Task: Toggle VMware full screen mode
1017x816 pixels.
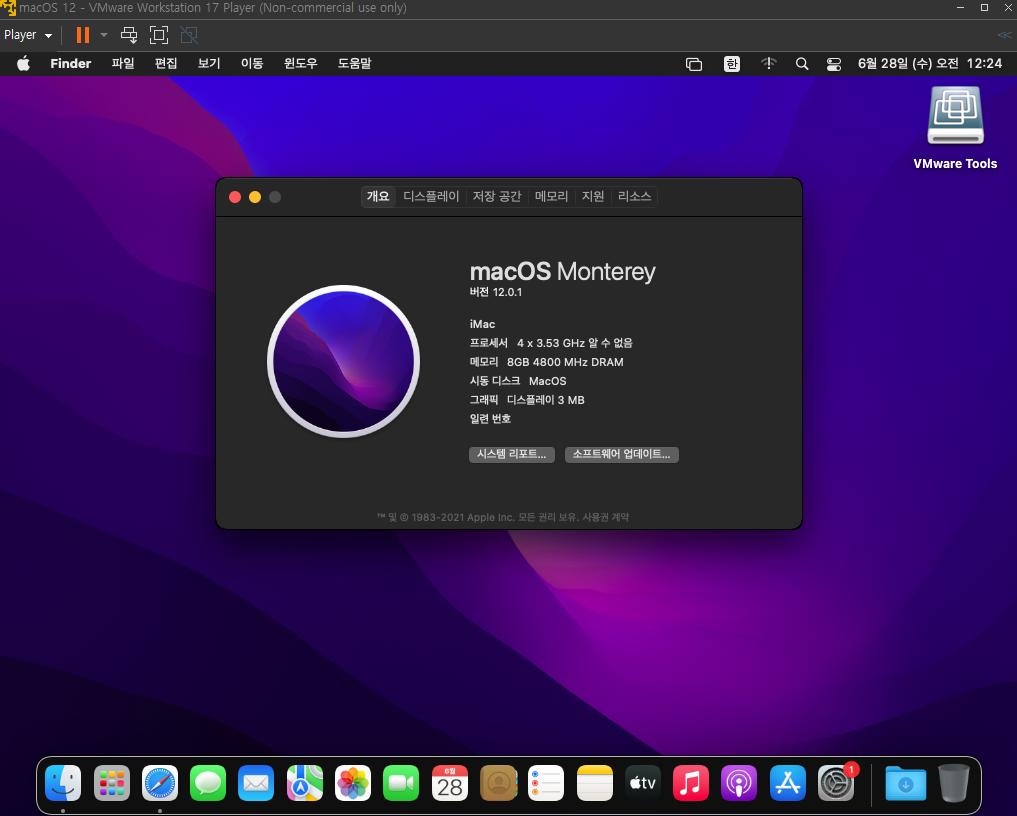Action: [159, 35]
